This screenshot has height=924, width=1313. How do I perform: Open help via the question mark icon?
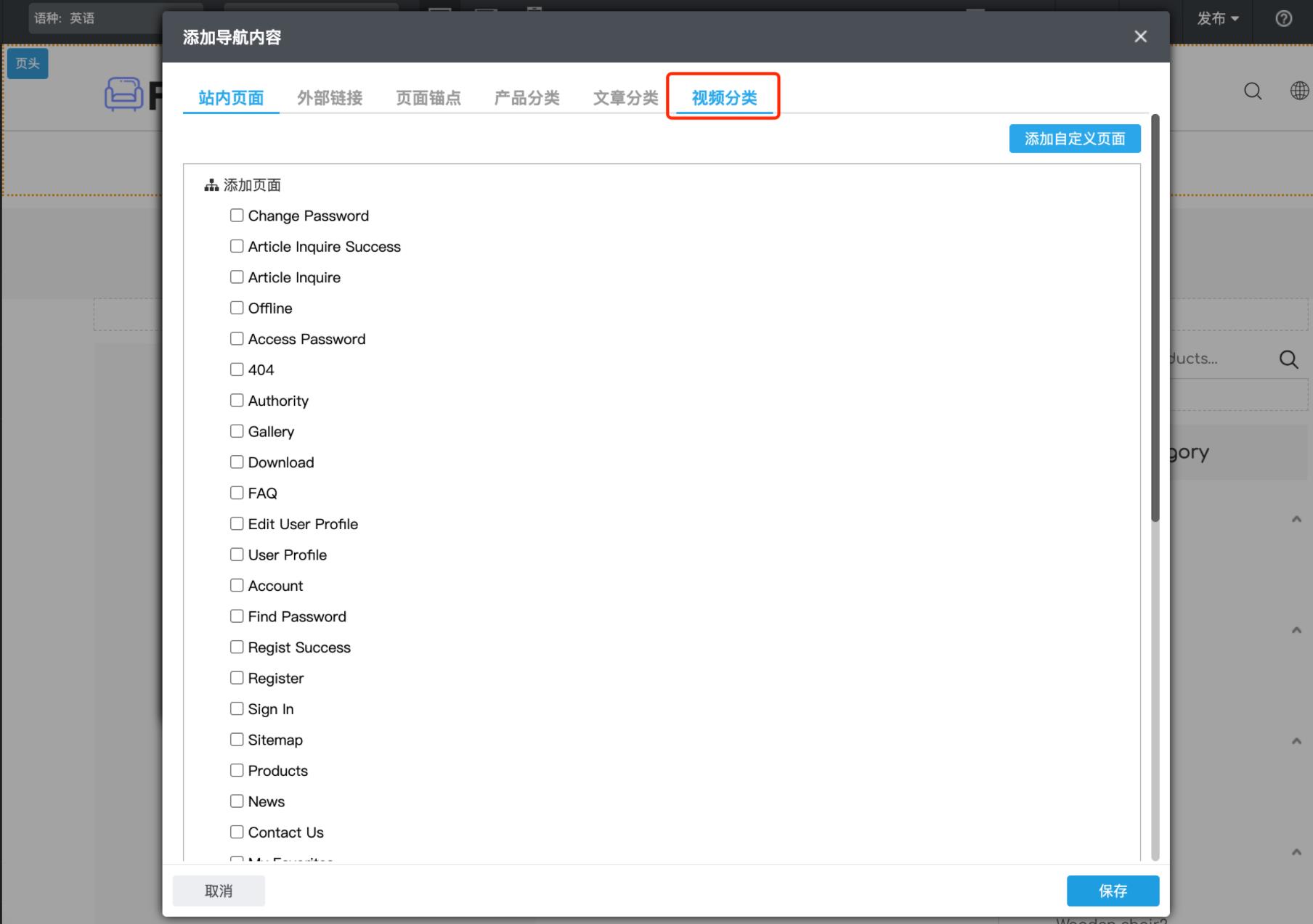coord(1282,18)
